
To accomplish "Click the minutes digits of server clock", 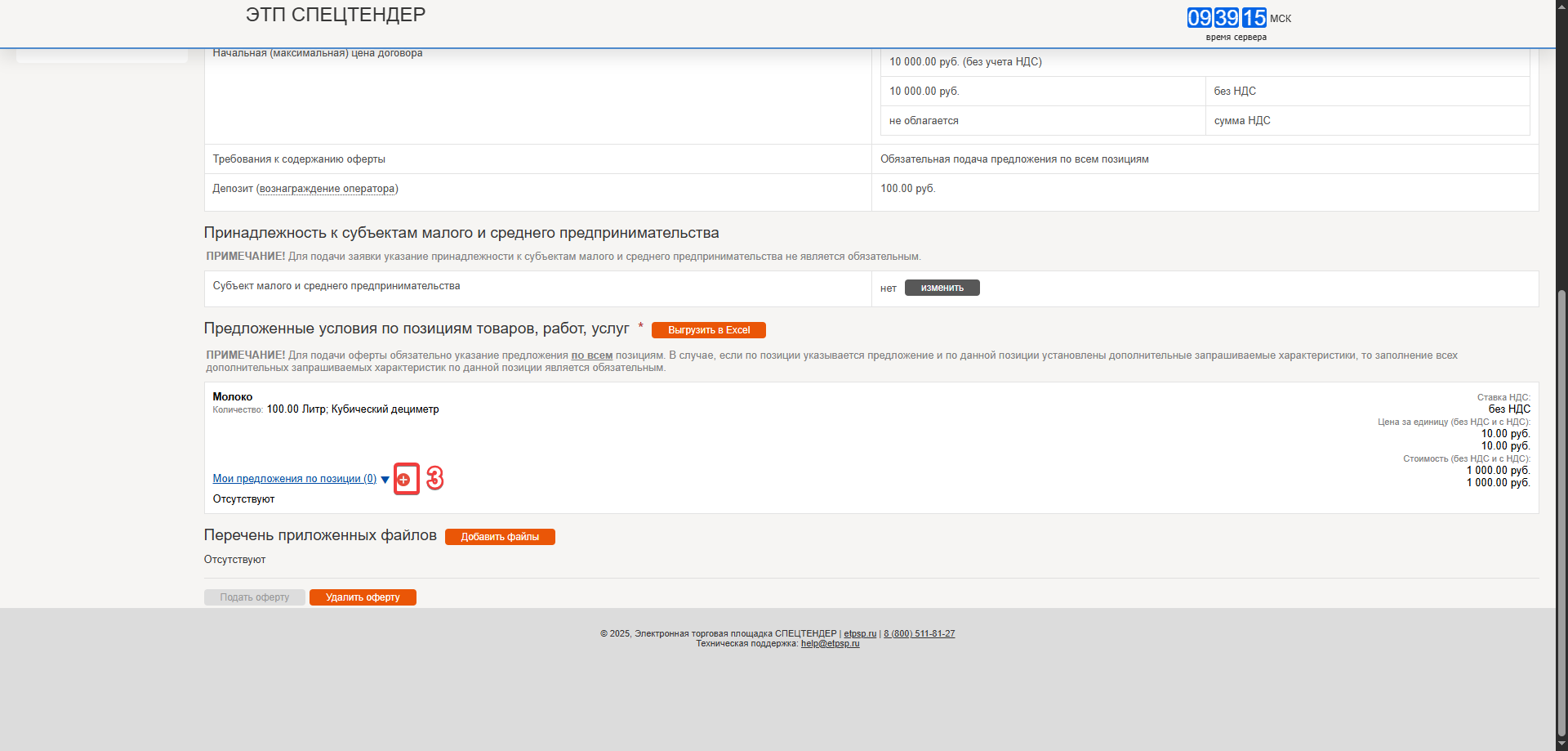I will click(1226, 18).
